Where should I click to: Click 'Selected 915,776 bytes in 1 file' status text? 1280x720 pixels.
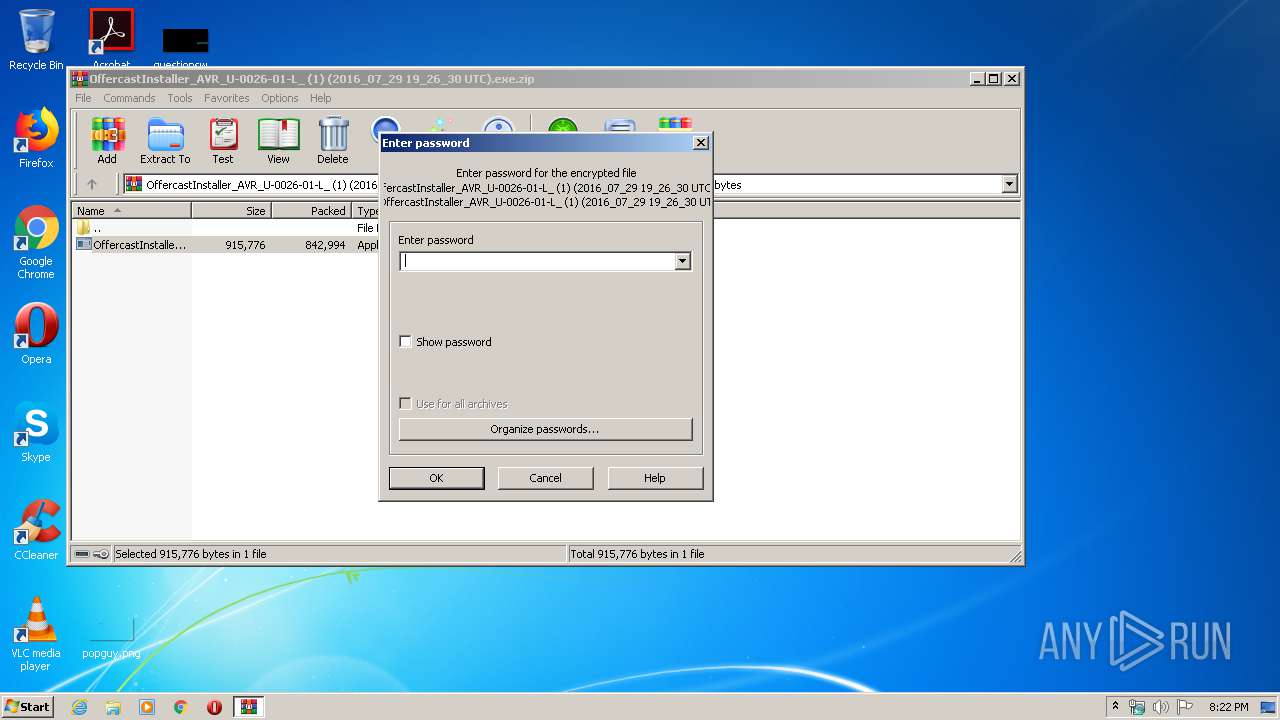click(191, 554)
